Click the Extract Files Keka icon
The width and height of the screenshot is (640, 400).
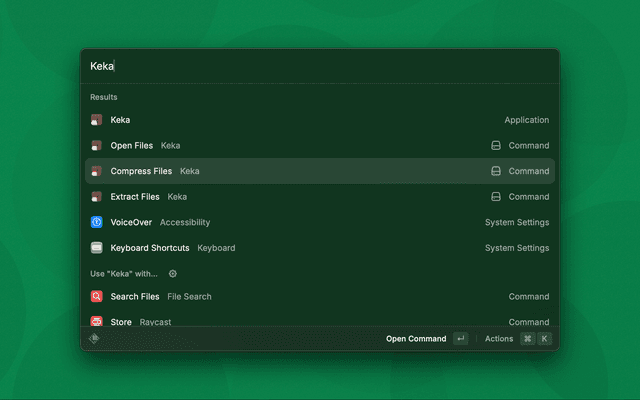point(97,197)
